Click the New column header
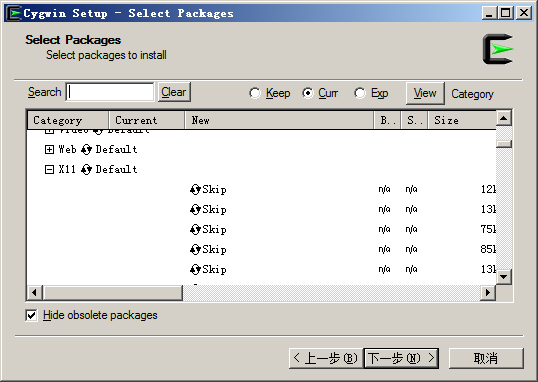The height and width of the screenshot is (382, 538). coord(279,120)
